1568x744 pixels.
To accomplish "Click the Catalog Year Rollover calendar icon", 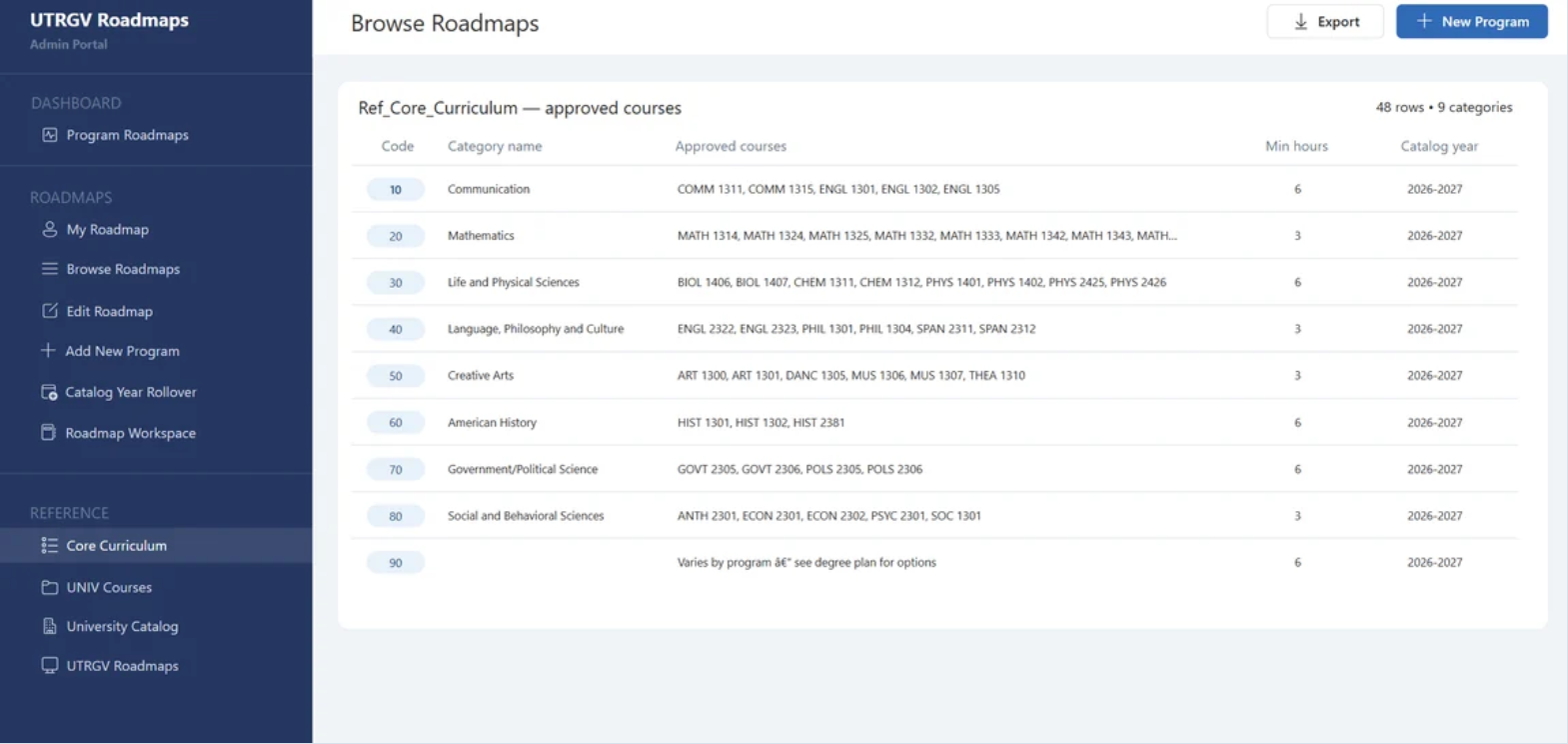I will click(48, 392).
